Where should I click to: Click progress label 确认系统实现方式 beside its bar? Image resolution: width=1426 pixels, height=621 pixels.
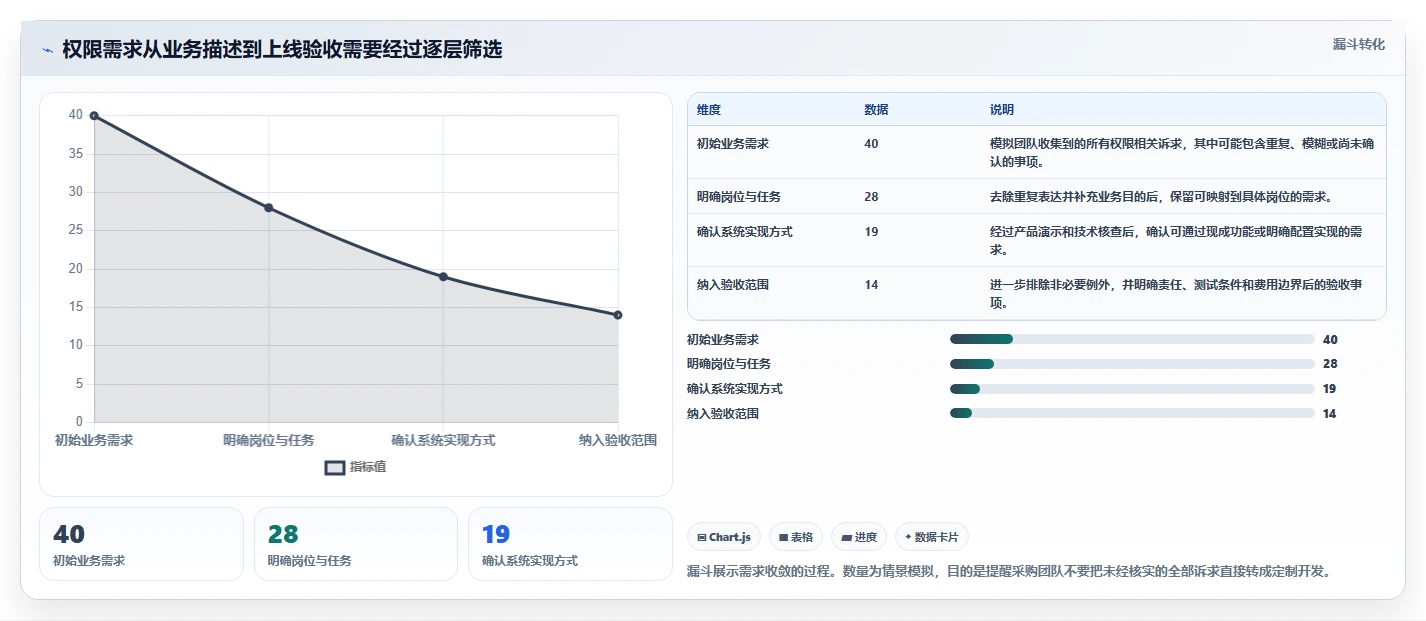click(x=735, y=389)
